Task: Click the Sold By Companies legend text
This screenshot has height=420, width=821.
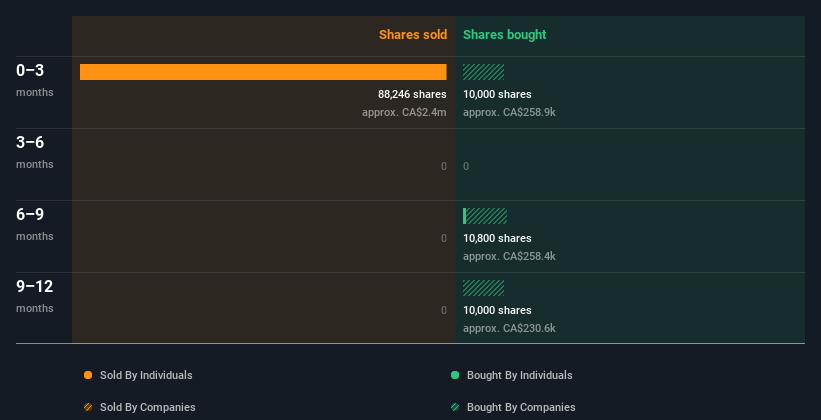Action: 148,407
